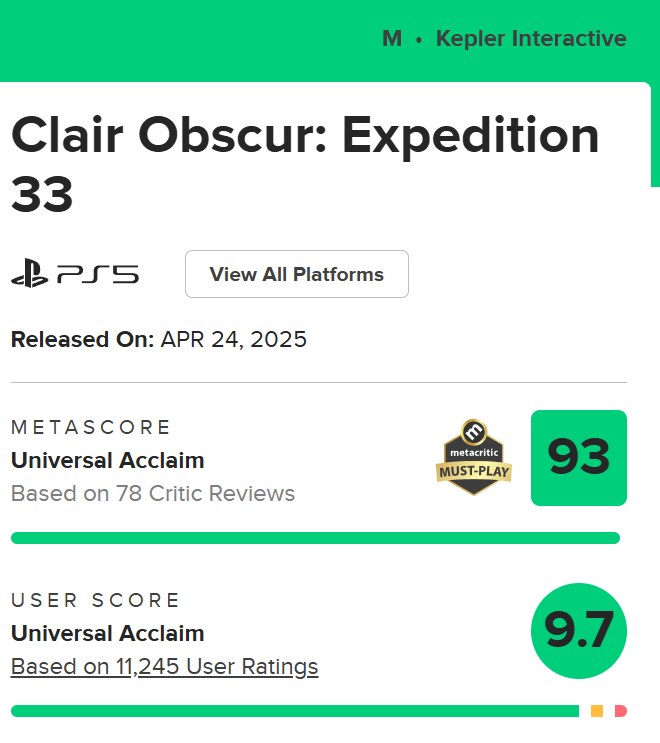Click green positive segment of user score bar

tap(294, 711)
